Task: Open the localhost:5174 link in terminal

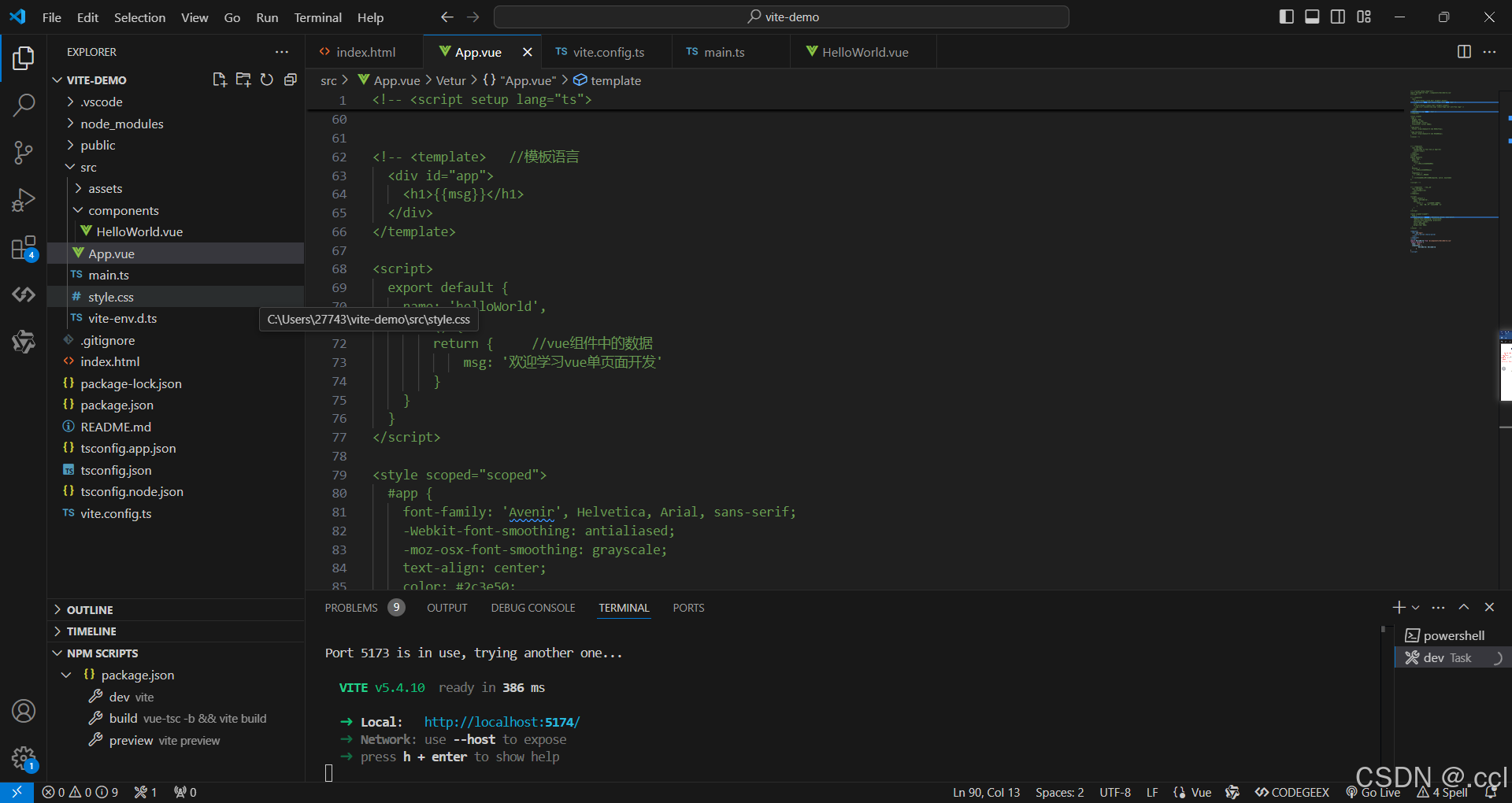Action: click(x=502, y=722)
